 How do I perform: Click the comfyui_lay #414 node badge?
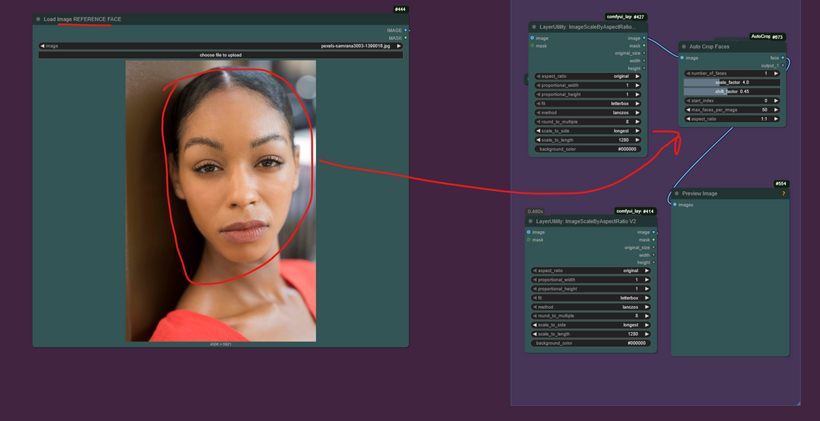635,212
